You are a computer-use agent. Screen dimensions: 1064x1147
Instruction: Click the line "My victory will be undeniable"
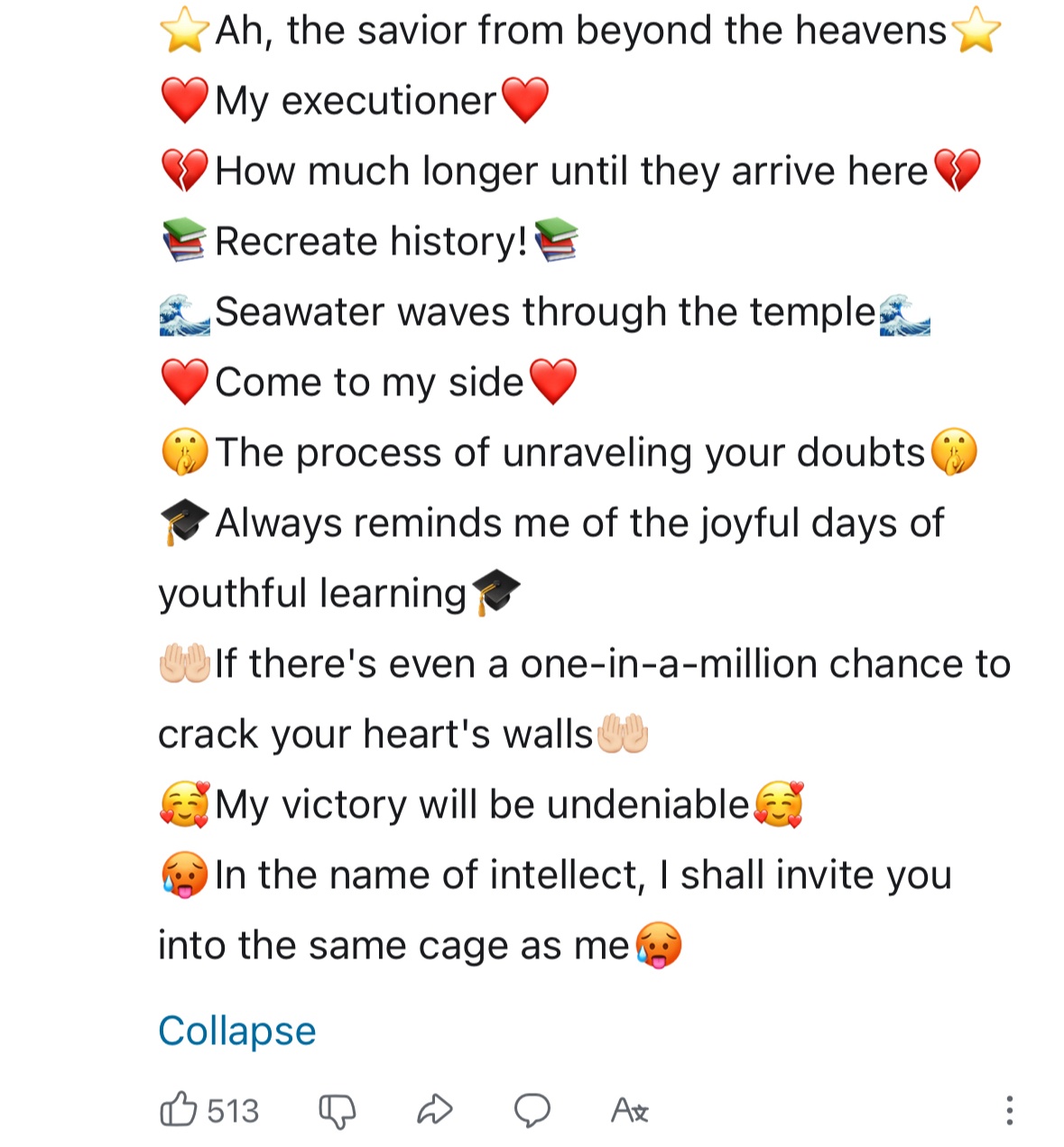tap(482, 804)
